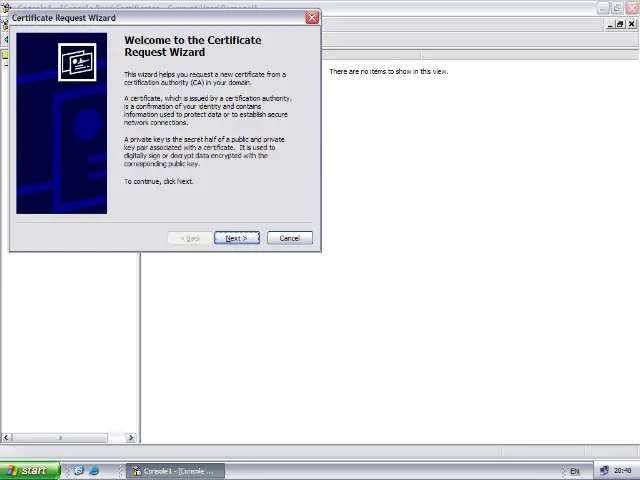640x480 pixels.
Task: Click the "To continue, click Next." text
Action: (158, 181)
